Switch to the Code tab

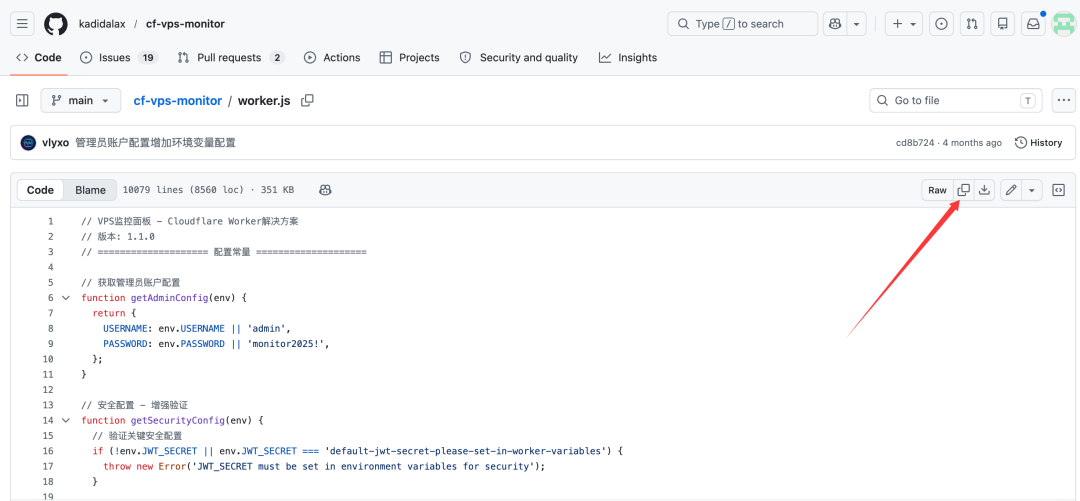click(39, 58)
